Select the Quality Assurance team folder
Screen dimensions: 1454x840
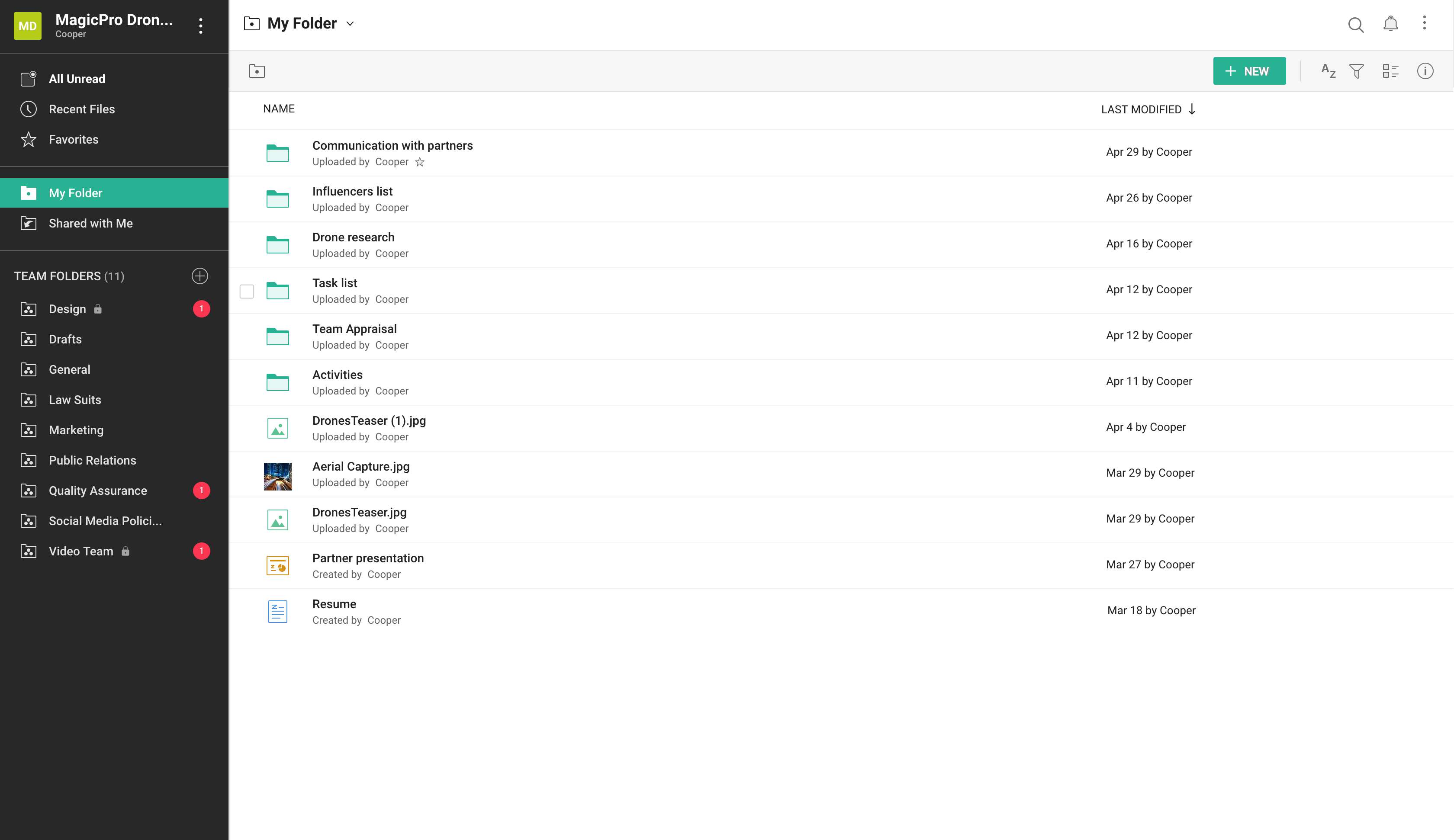click(97, 491)
